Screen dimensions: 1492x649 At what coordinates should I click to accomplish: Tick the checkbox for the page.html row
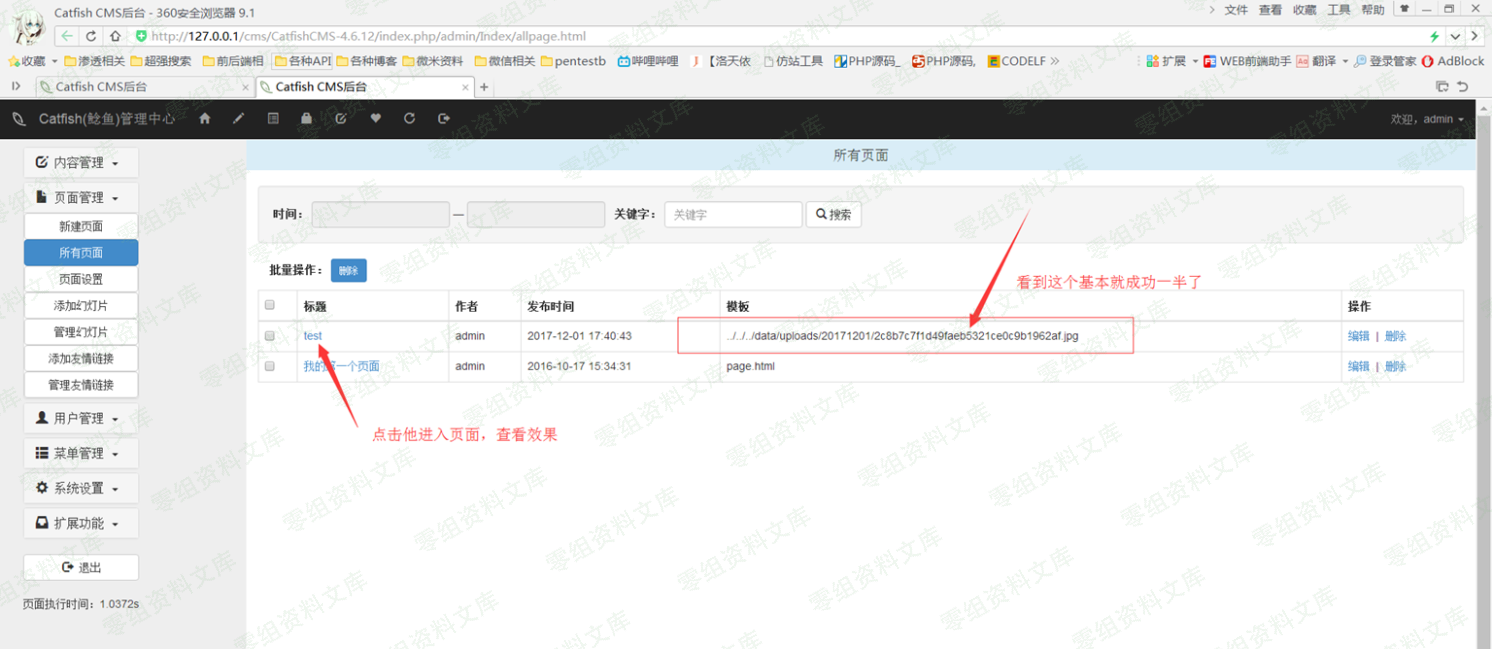click(x=269, y=367)
